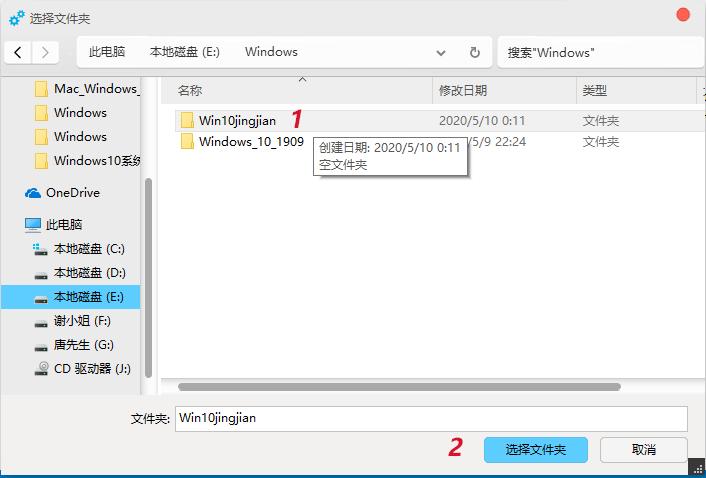Image resolution: width=706 pixels, height=478 pixels.
Task: Click Windows10系统 folder icon in sidebar
Action: point(41,161)
